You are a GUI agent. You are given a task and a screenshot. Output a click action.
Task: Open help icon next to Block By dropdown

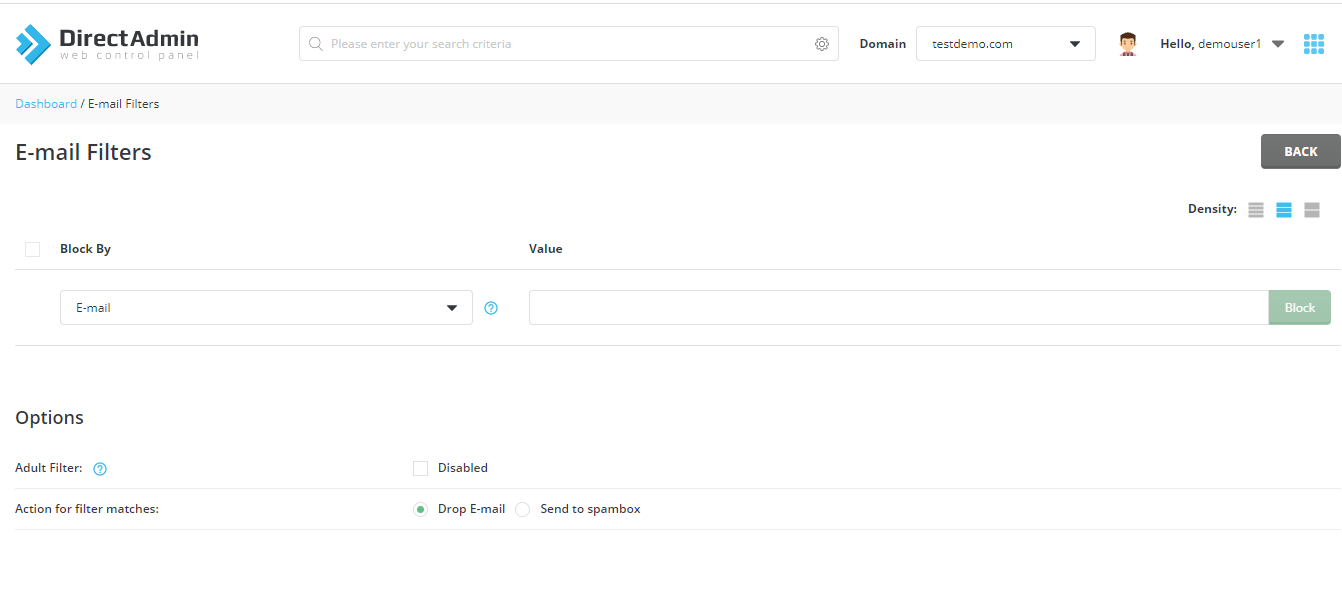pyautogui.click(x=491, y=308)
